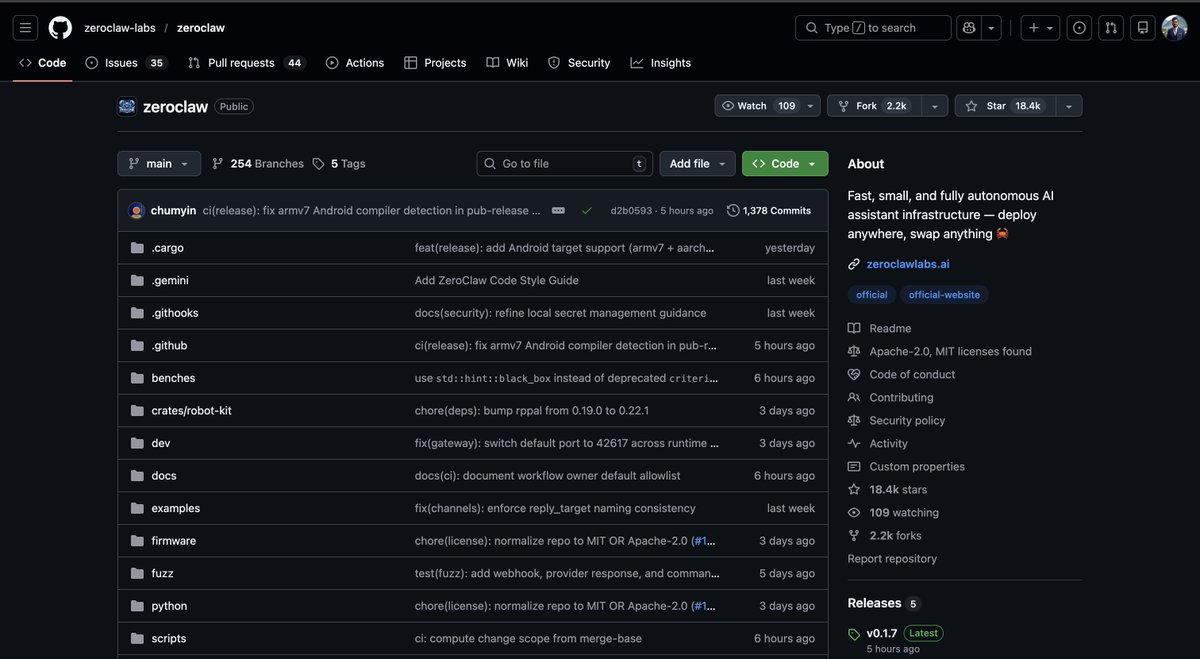The width and height of the screenshot is (1200, 659).
Task: Open the Copilot dropdown arrow in header
Action: [991, 28]
